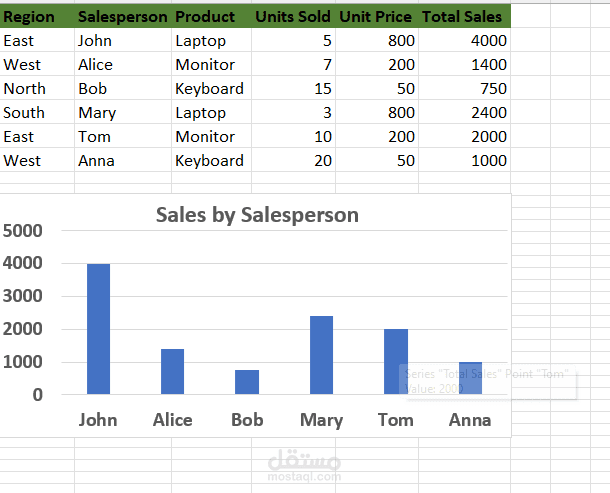Image resolution: width=610 pixels, height=493 pixels.
Task: Select the North region cell
Action: pos(25,89)
